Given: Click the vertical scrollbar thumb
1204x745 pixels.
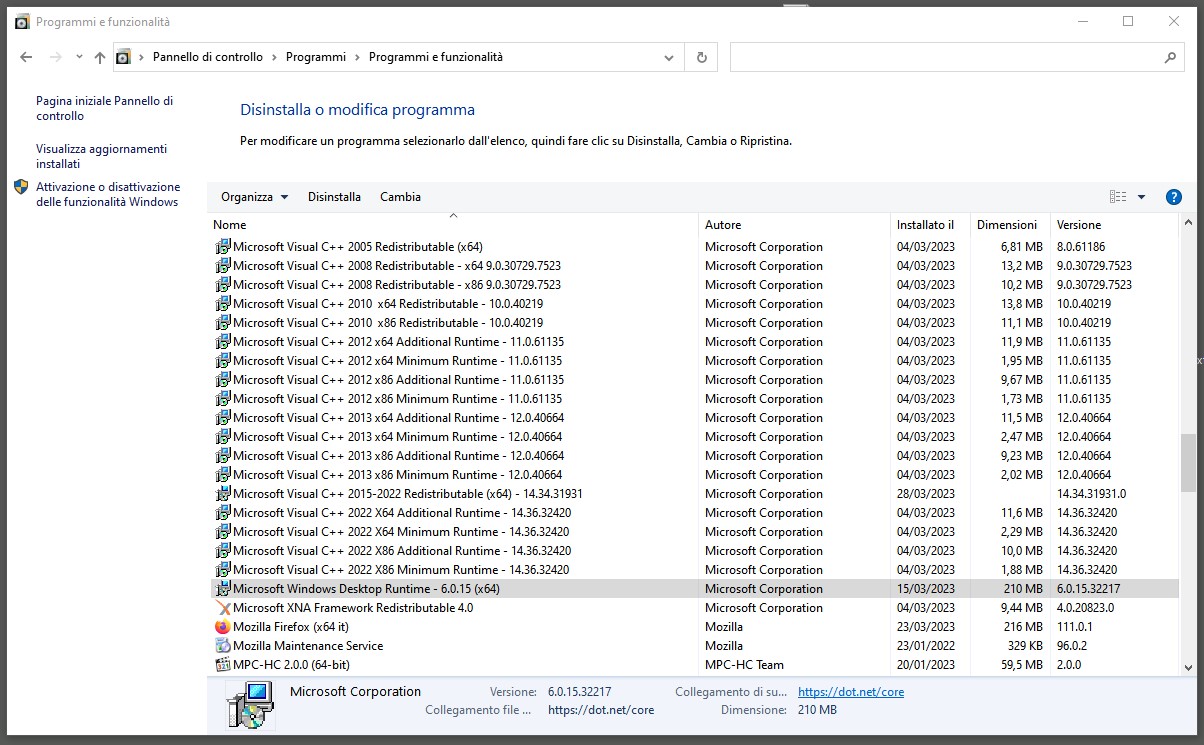Looking at the screenshot, I should pos(1187,462).
